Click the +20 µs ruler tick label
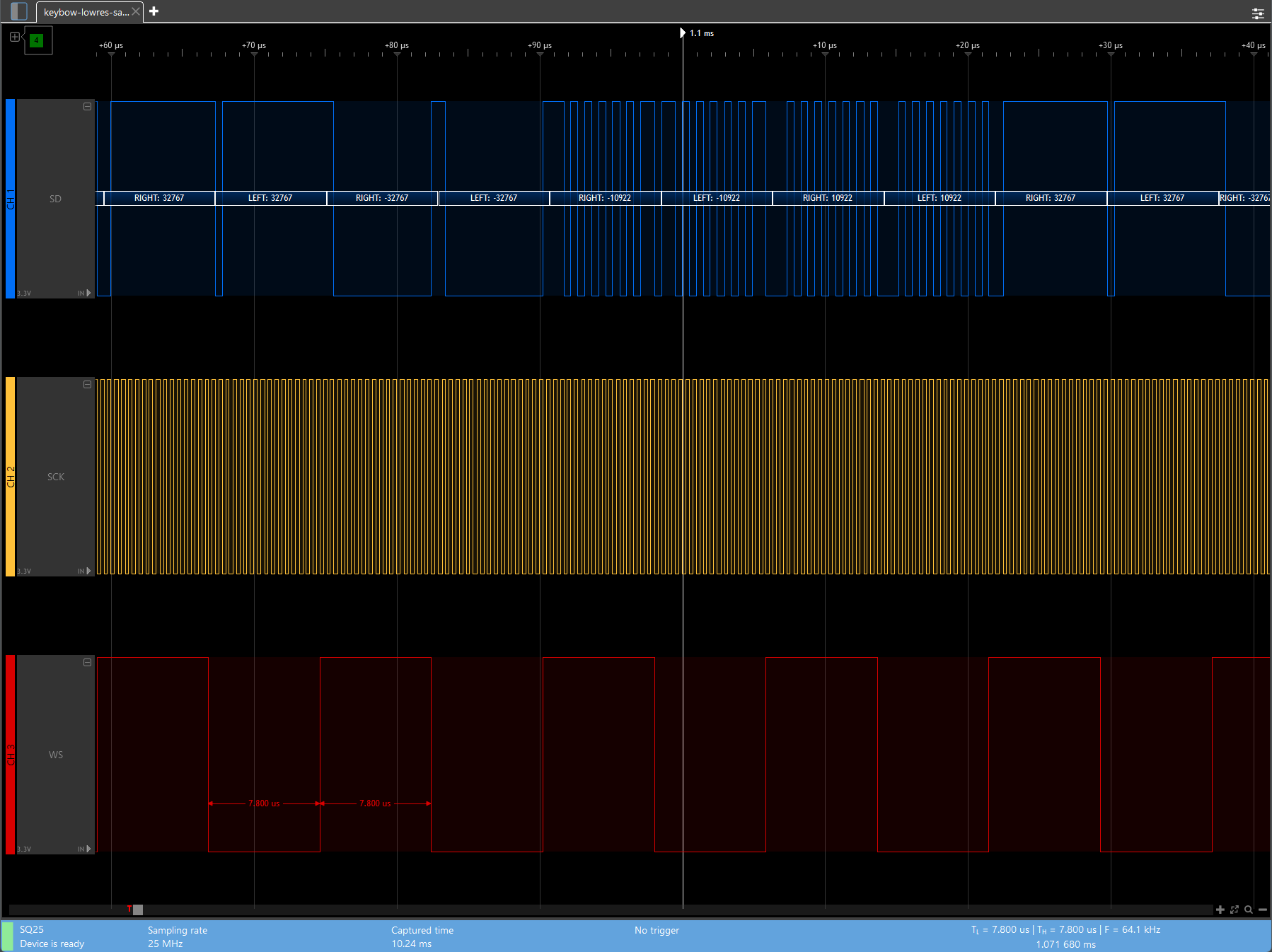 coord(968,45)
